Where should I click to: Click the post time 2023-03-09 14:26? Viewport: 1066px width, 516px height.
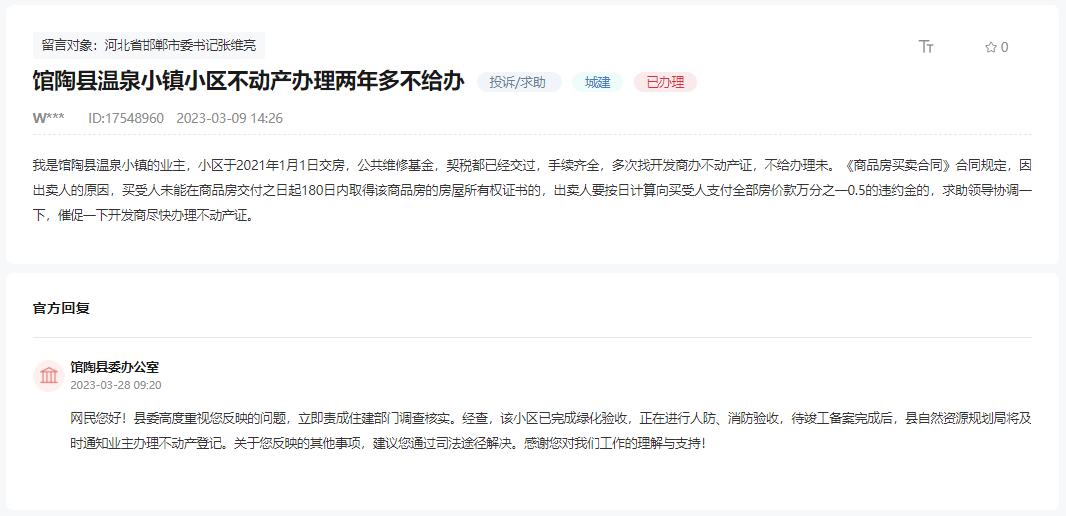pyautogui.click(x=230, y=118)
